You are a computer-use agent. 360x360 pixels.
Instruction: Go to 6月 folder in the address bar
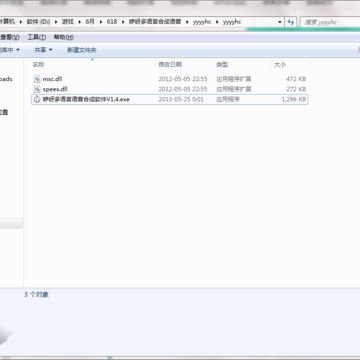90,22
